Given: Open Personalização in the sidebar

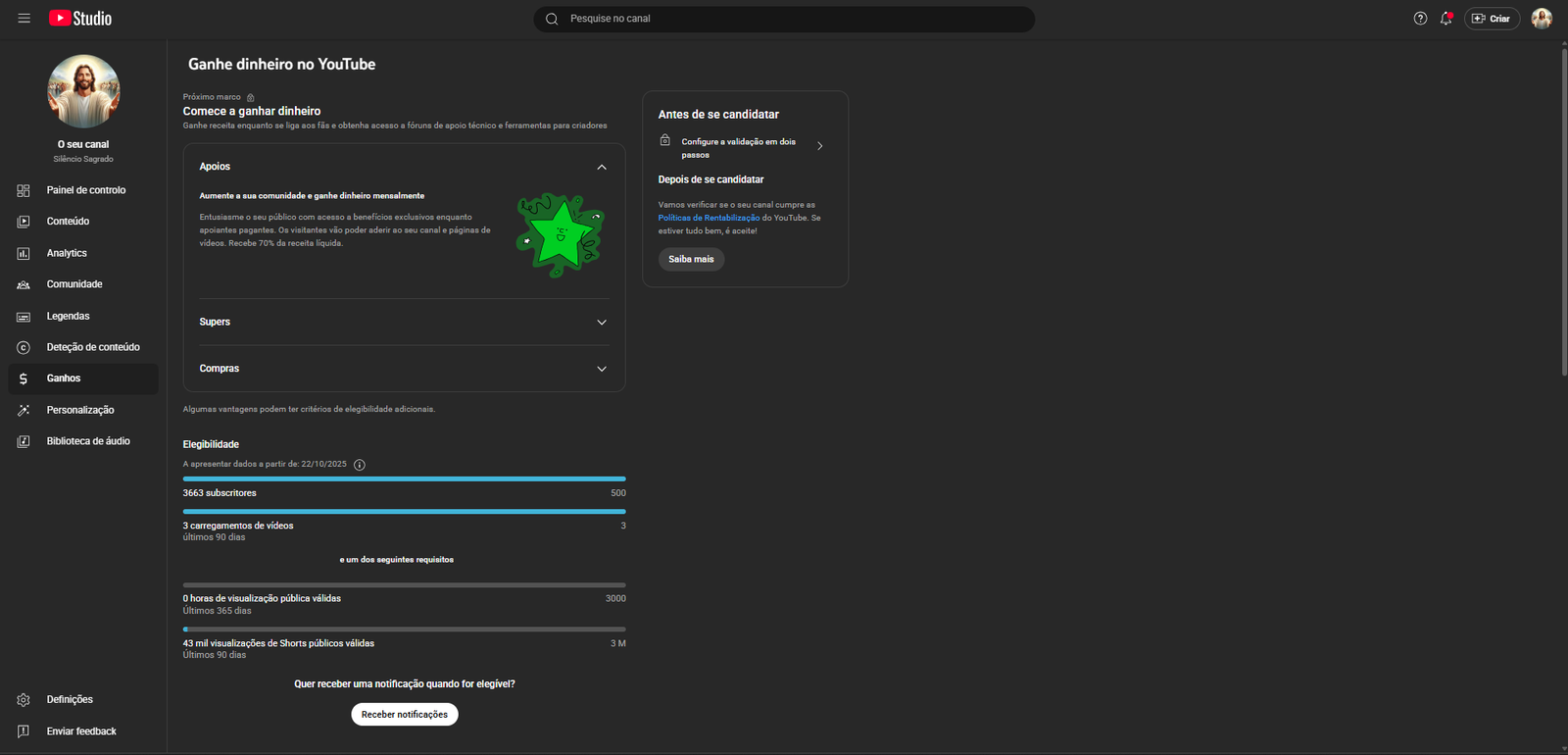Looking at the screenshot, I should click(79, 410).
